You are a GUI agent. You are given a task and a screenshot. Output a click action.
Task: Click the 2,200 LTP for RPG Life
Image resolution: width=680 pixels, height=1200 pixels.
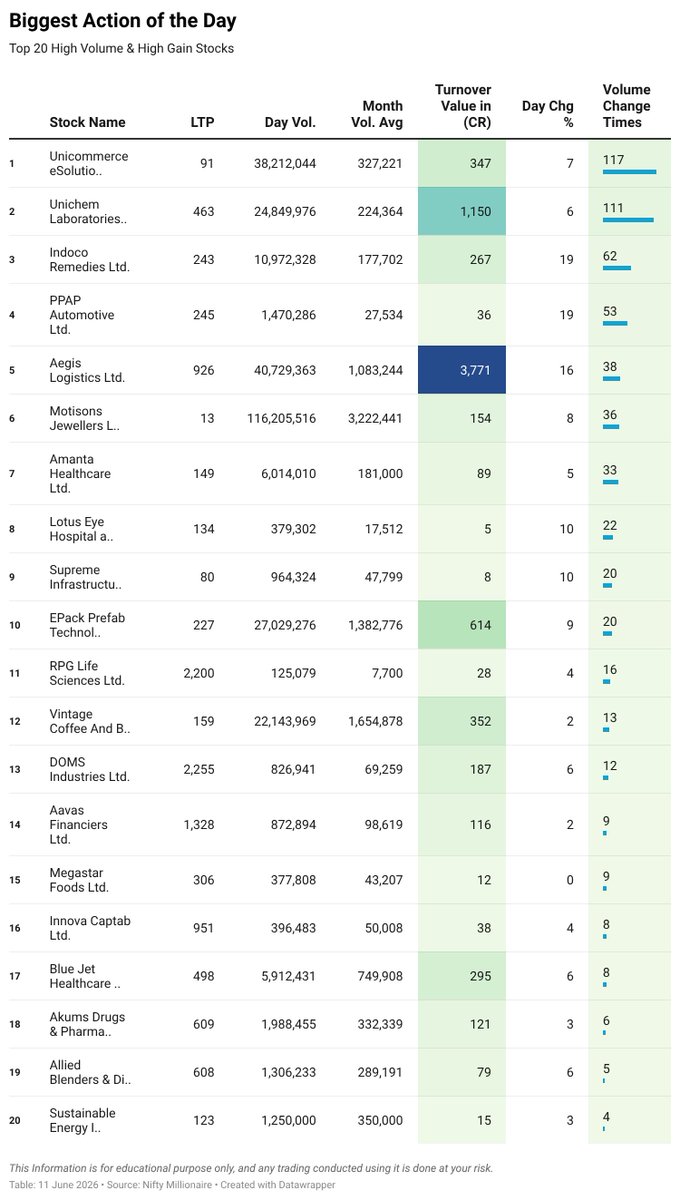(x=199, y=673)
